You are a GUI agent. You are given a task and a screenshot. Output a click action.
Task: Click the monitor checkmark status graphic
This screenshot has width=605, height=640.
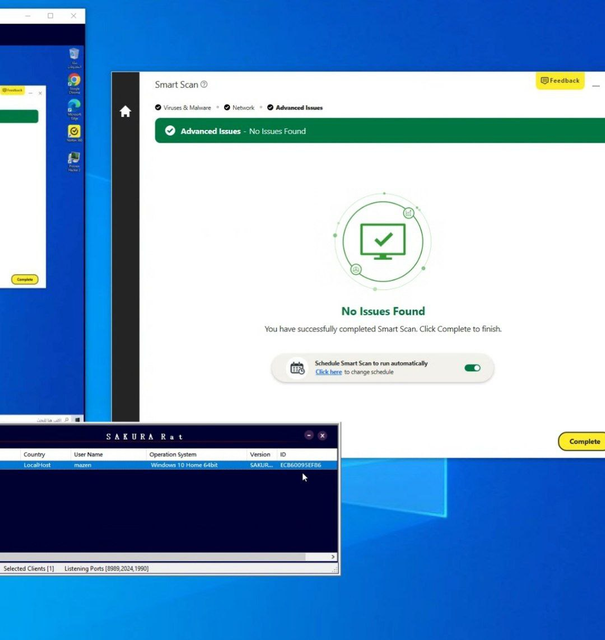[x=383, y=241]
